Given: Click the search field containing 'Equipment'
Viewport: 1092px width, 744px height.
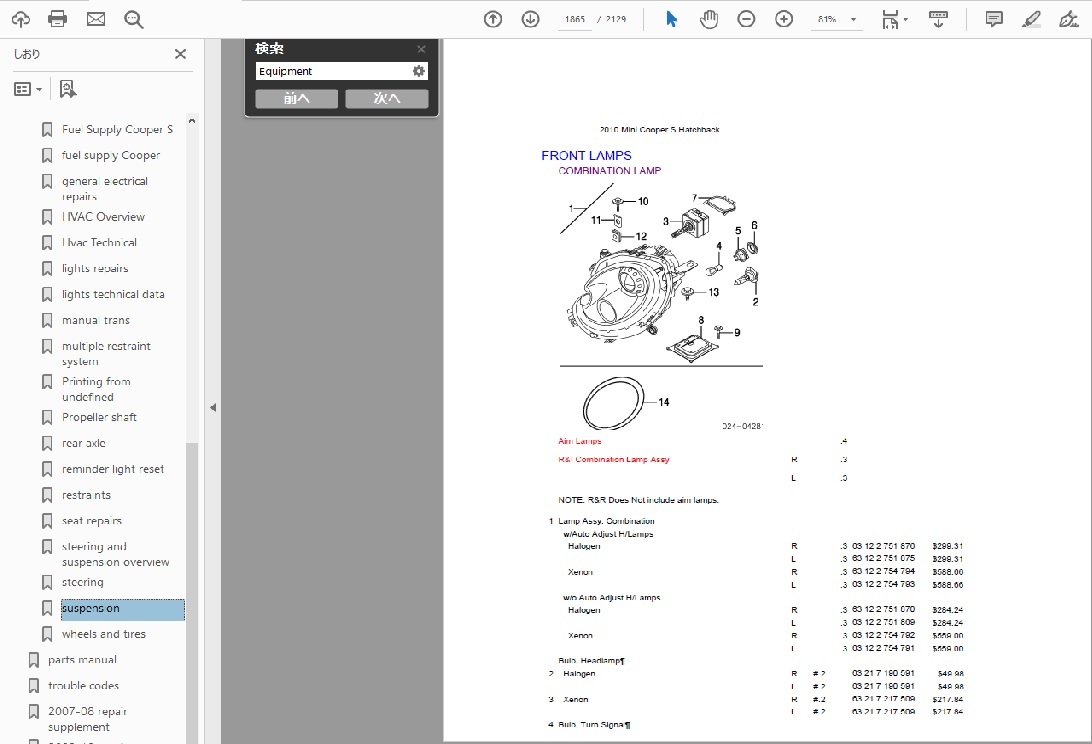Looking at the screenshot, I should 332,71.
